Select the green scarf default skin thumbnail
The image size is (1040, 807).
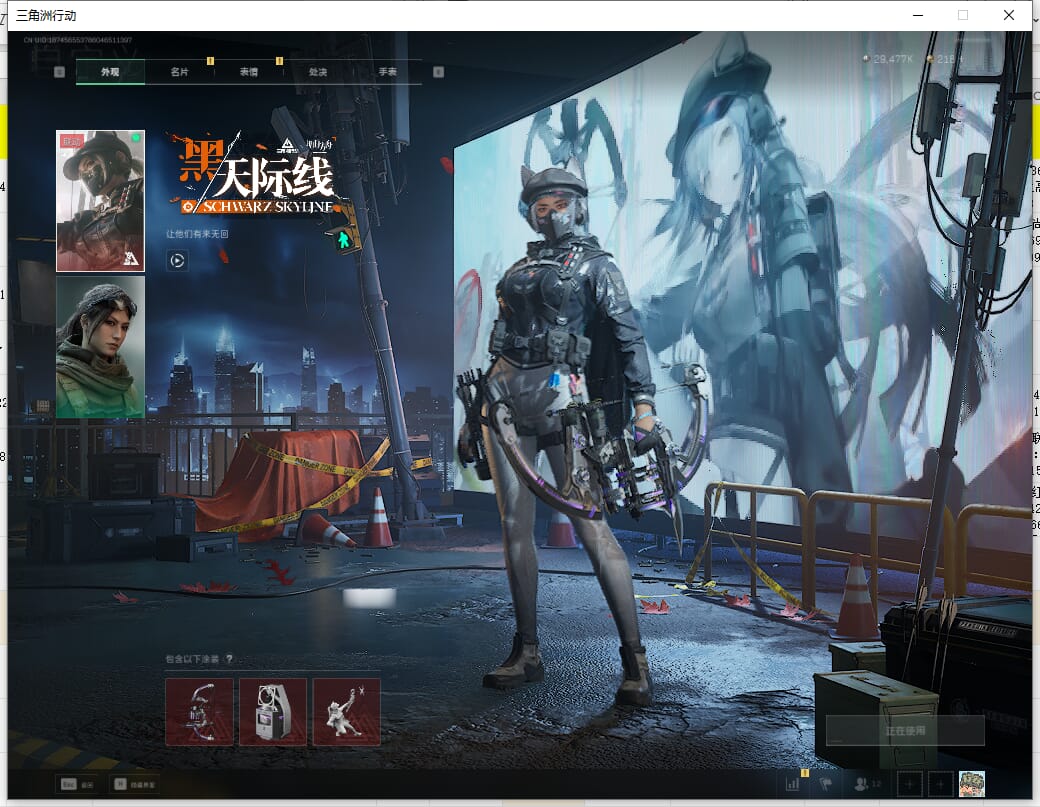(x=100, y=347)
